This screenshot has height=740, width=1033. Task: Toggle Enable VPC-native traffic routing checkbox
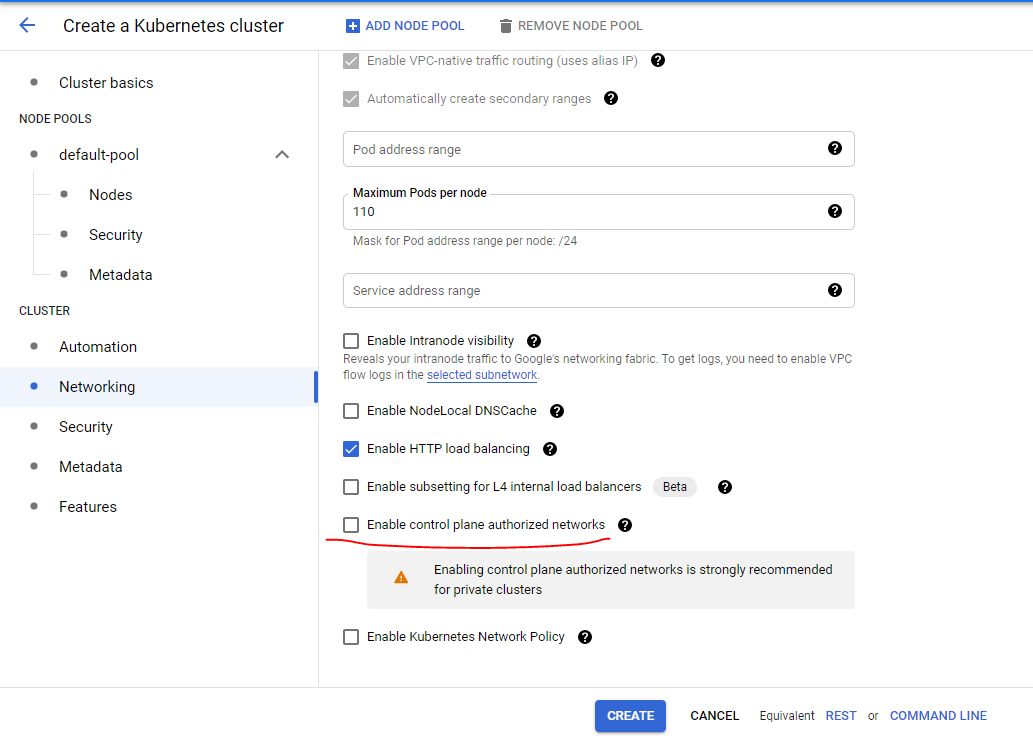[x=351, y=61]
